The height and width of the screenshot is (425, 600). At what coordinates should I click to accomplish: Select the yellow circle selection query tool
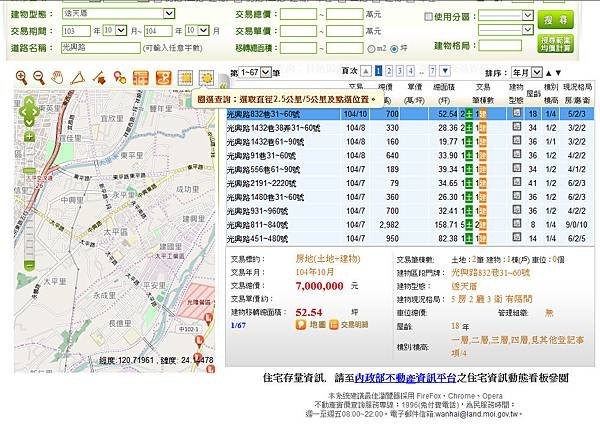click(x=207, y=78)
